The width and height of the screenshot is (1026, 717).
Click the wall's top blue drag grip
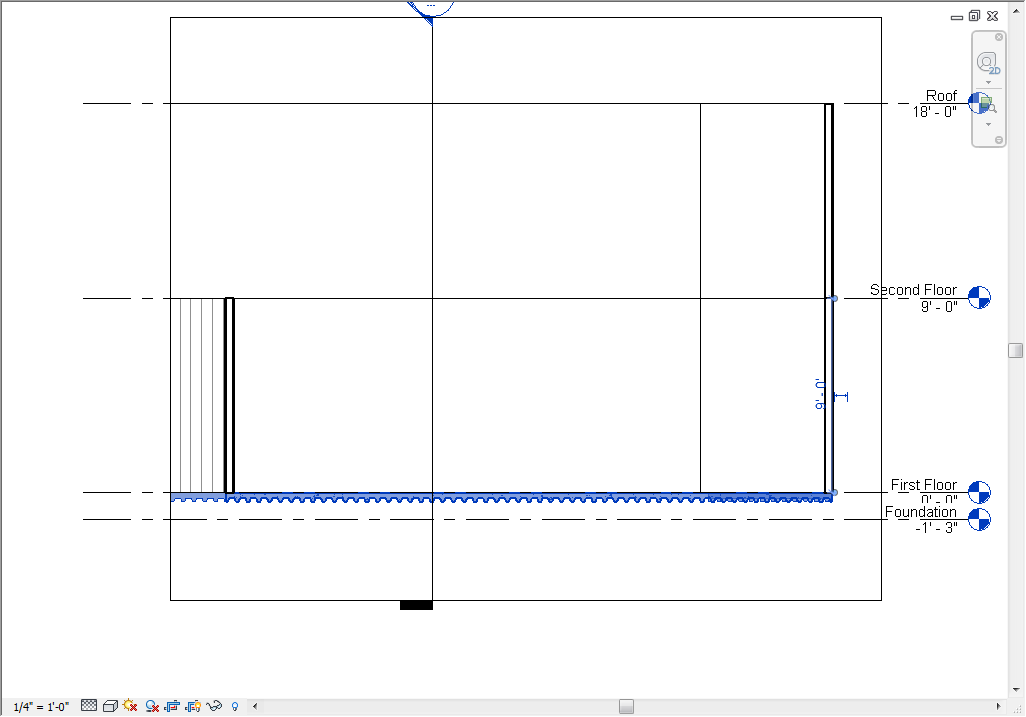[x=834, y=299]
